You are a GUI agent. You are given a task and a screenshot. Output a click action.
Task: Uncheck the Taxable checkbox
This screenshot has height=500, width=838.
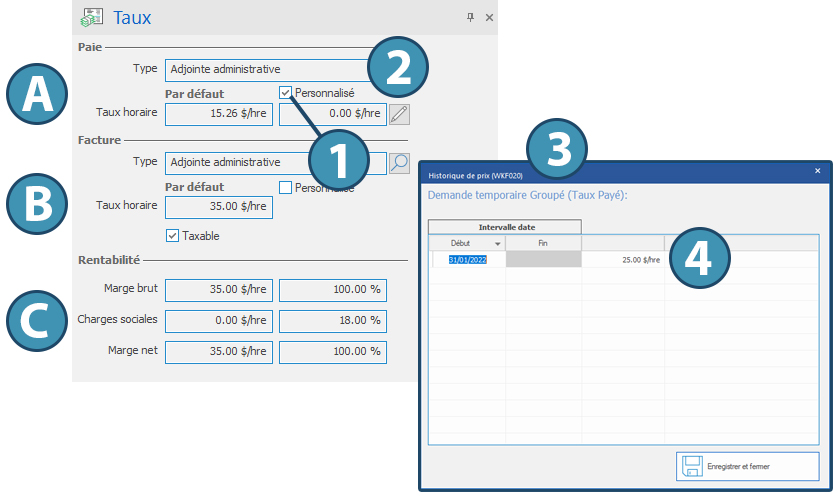(x=172, y=236)
